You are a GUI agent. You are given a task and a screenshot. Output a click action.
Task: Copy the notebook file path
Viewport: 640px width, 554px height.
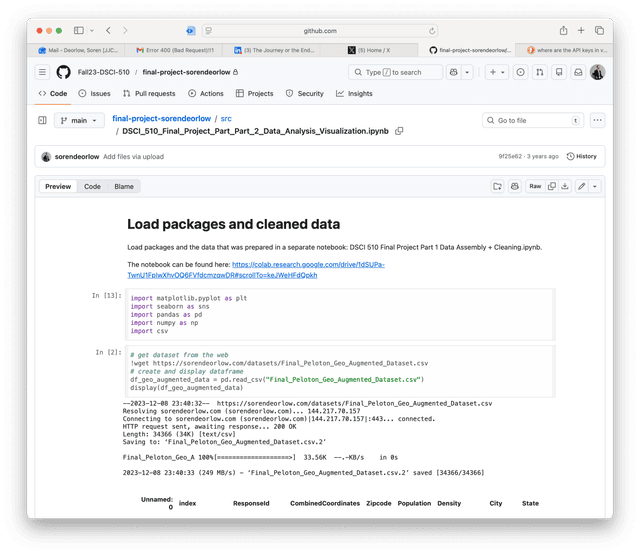[399, 131]
